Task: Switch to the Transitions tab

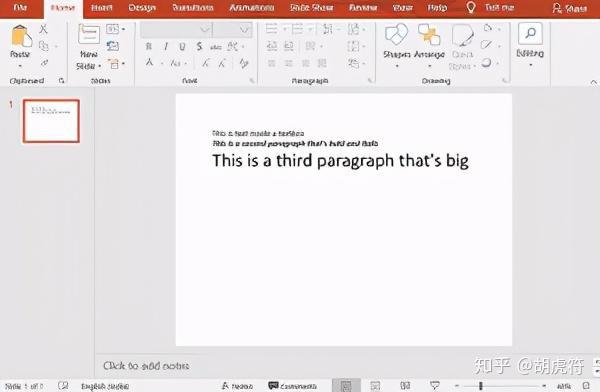Action: point(193,8)
